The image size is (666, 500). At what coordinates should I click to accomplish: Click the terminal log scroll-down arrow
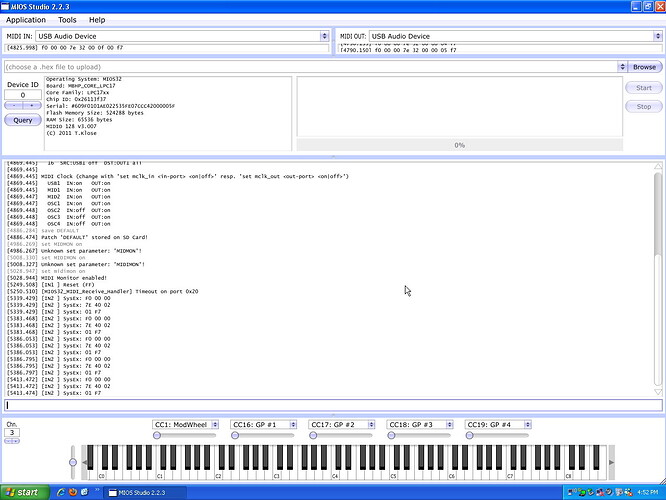(658, 392)
